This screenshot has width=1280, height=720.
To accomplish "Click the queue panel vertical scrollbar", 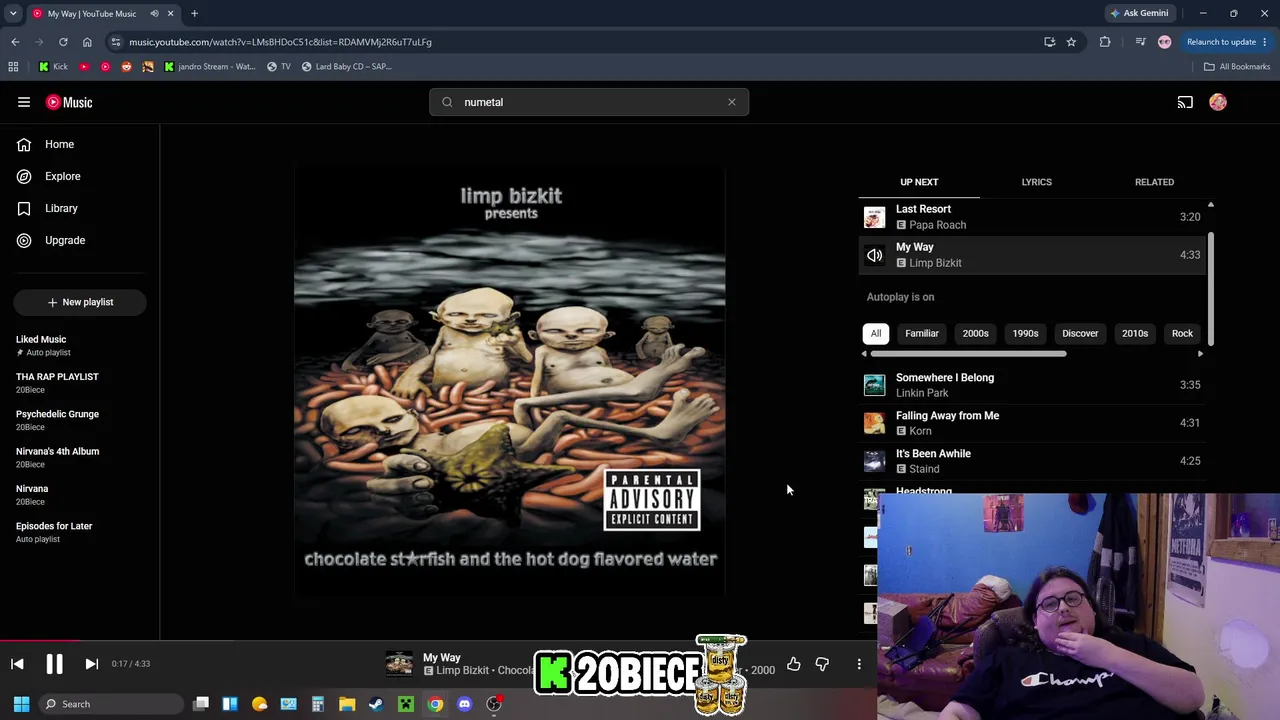I will coord(1210,290).
